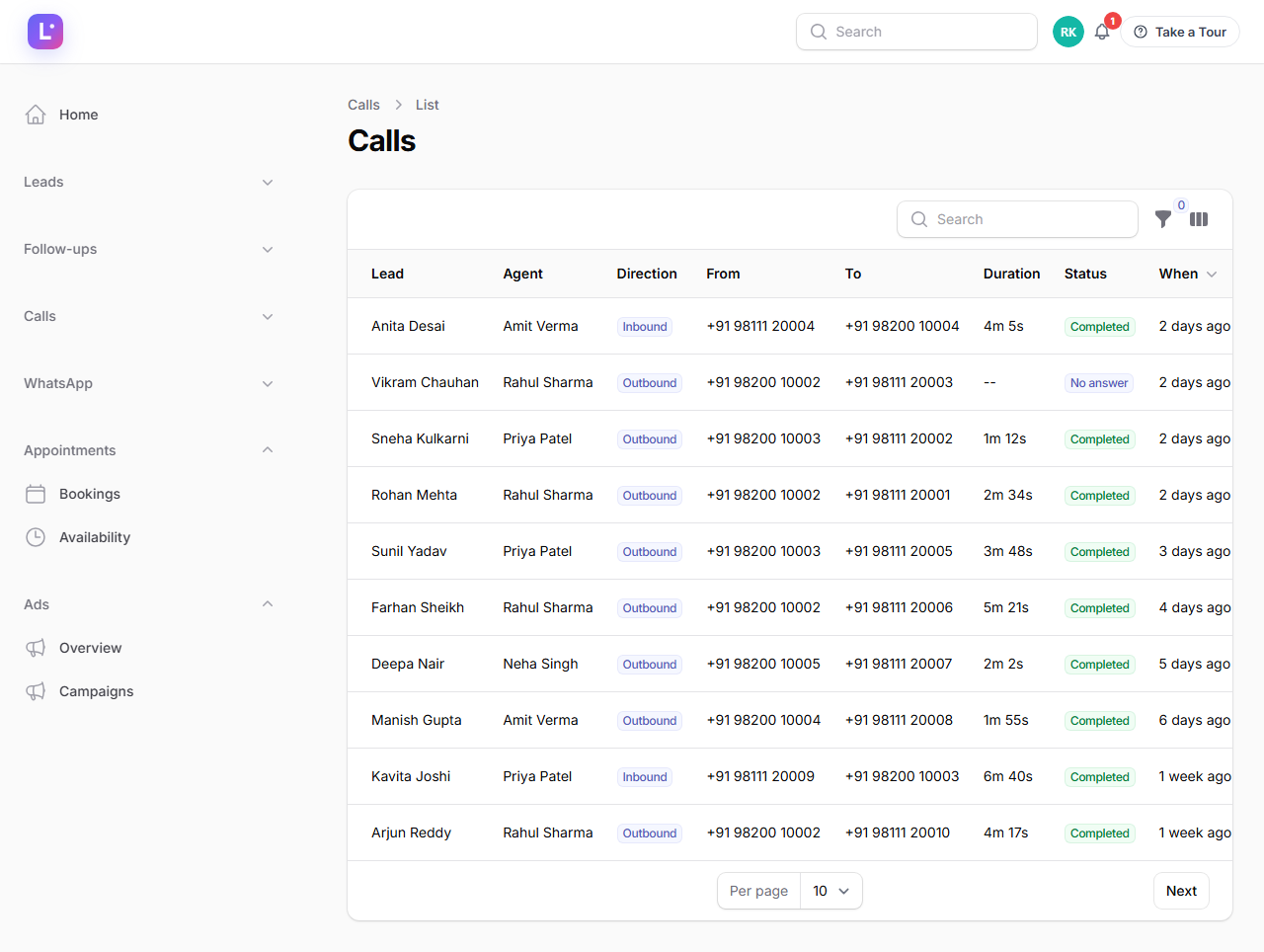Open Ads Overview in the sidebar
This screenshot has height=952, width=1264.
(148, 648)
